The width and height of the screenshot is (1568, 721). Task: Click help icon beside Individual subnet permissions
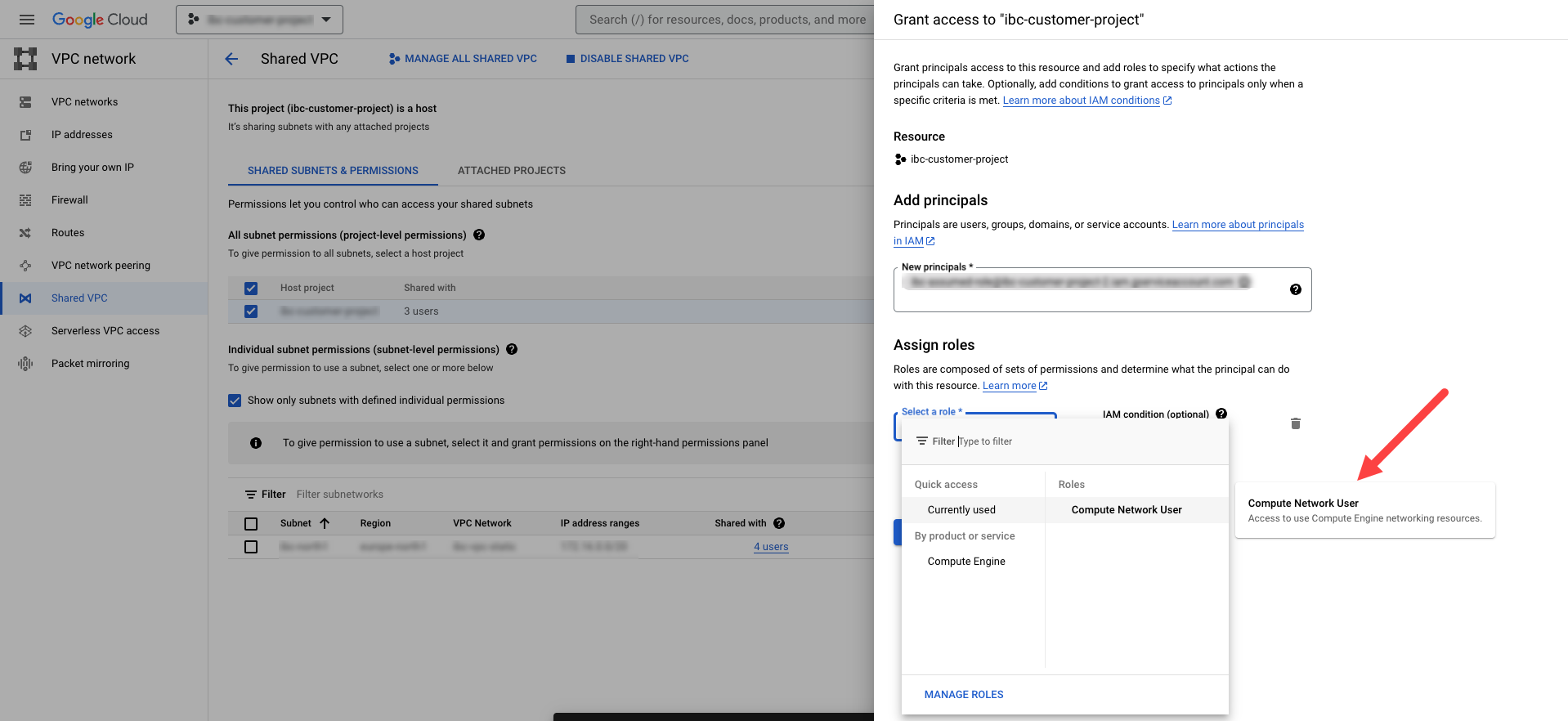pos(512,349)
